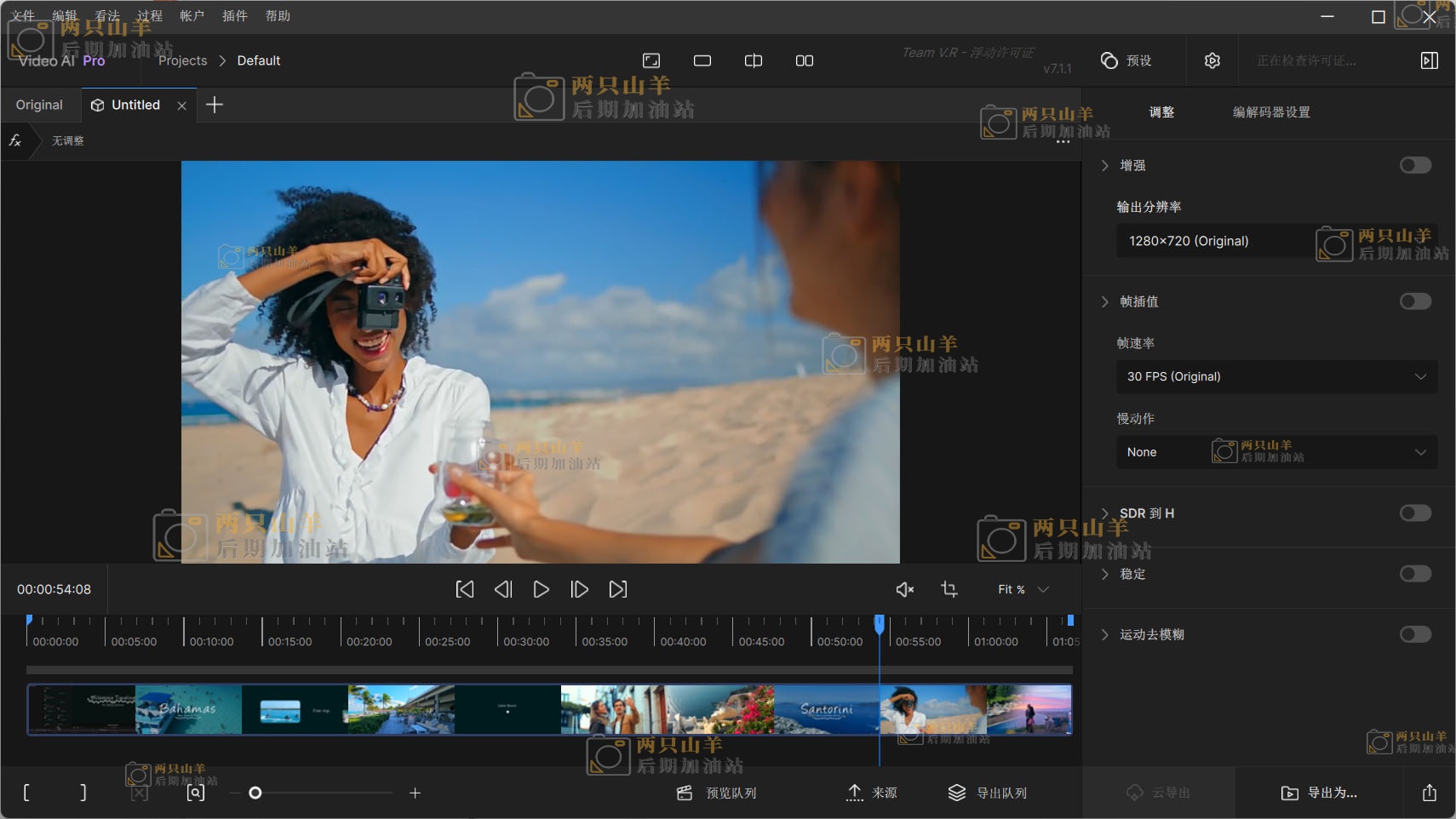Step forward one frame
Viewport: 1456px width, 819px height.
click(x=579, y=589)
